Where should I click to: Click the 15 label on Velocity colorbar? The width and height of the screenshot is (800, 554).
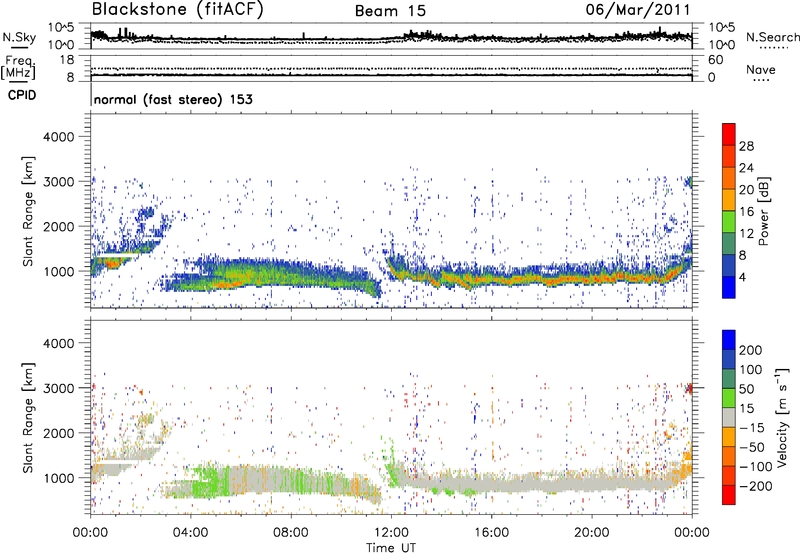[x=746, y=409]
